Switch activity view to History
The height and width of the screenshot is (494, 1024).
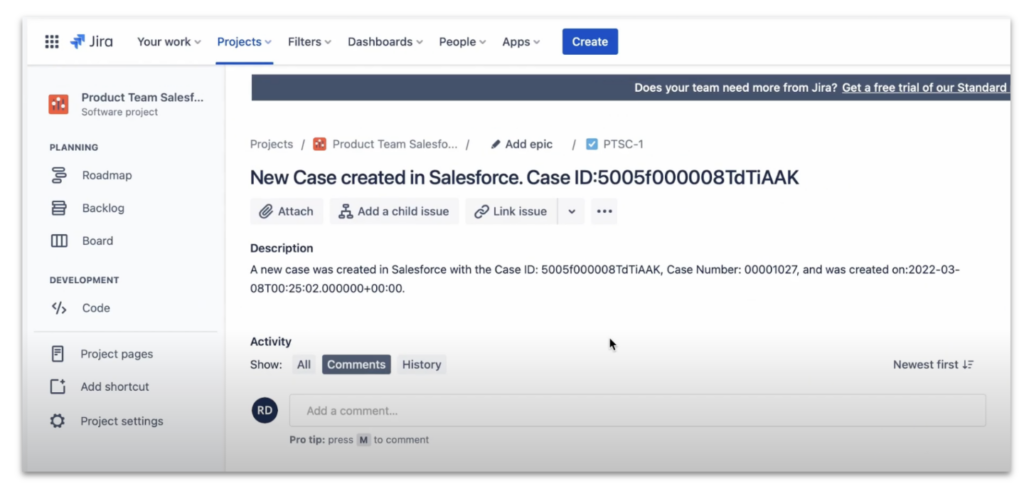click(x=421, y=365)
